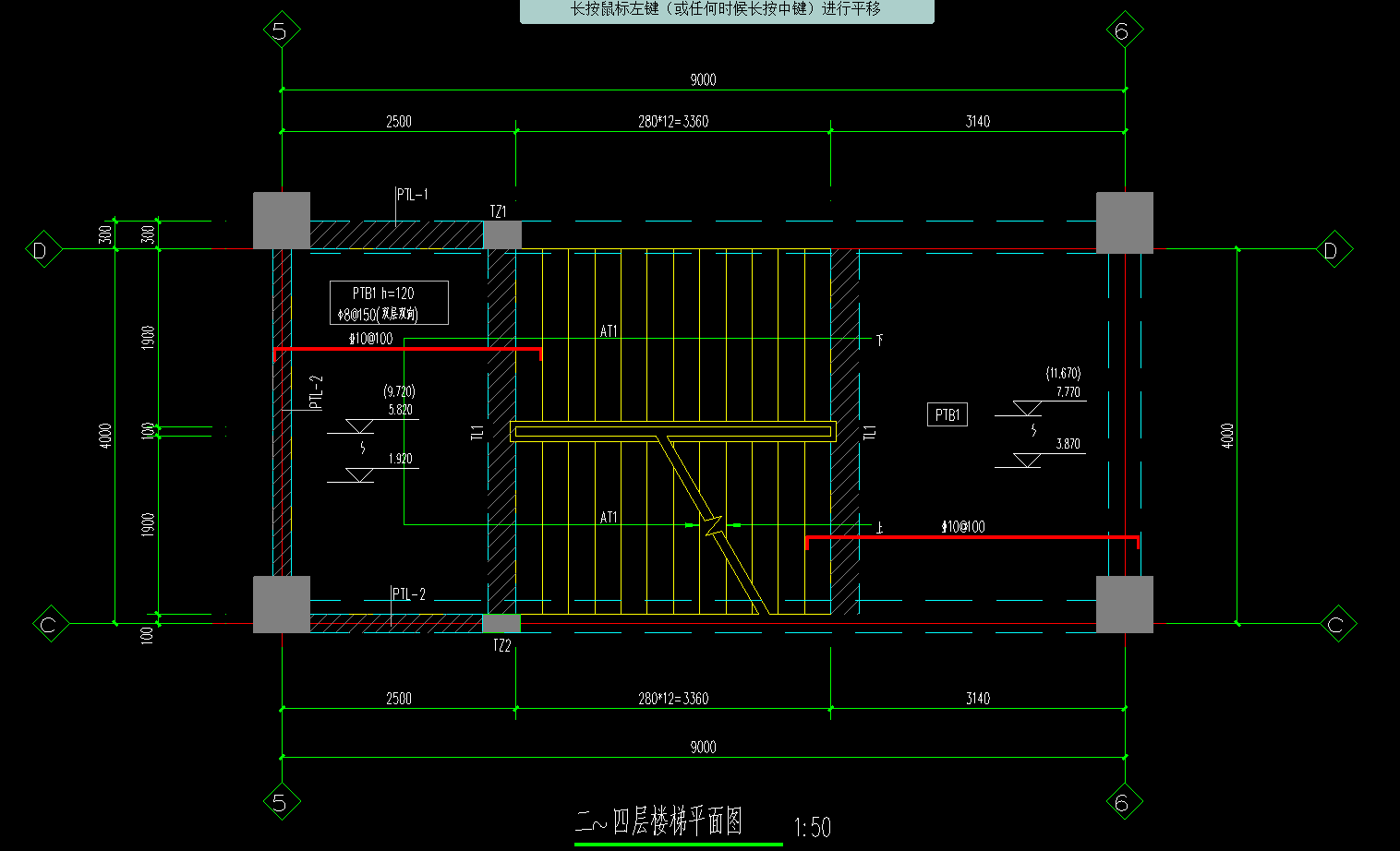Click the axis bubble 5 at top
Viewport: 1400px width, 851px height.
(x=281, y=31)
